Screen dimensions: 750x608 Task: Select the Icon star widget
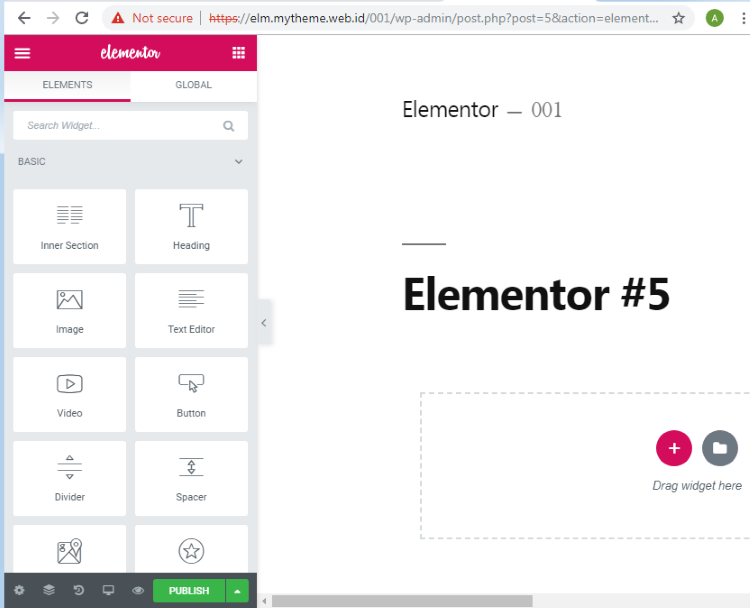click(191, 549)
